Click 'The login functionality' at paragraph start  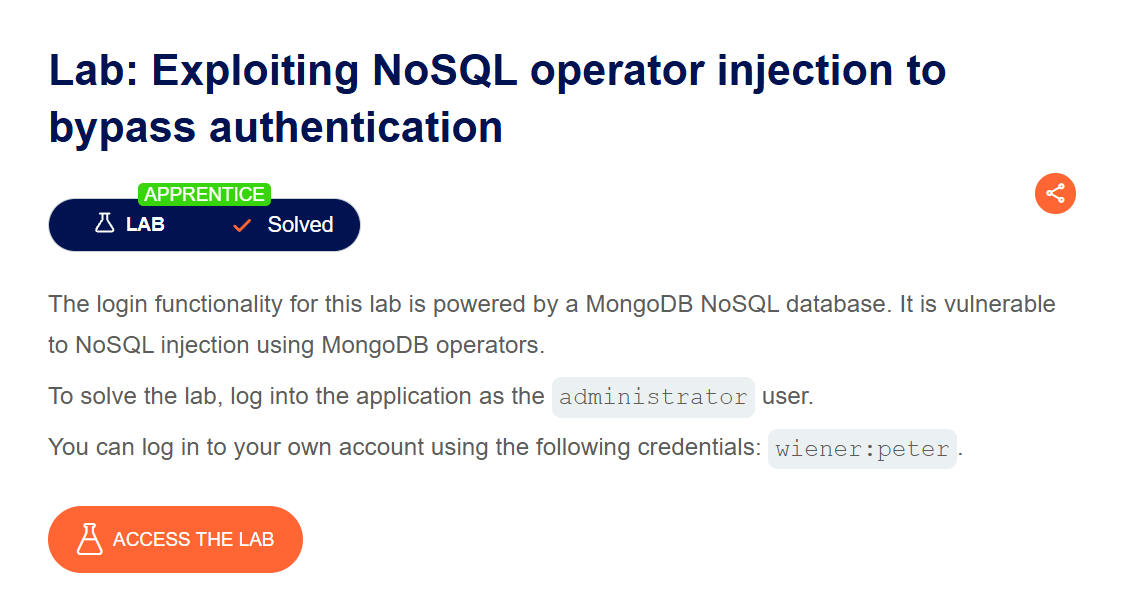pyautogui.click(x=153, y=303)
